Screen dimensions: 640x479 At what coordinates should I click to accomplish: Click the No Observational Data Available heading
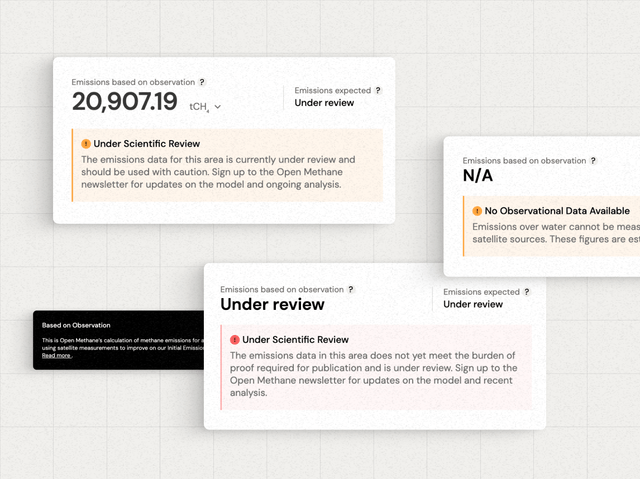[x=557, y=211]
